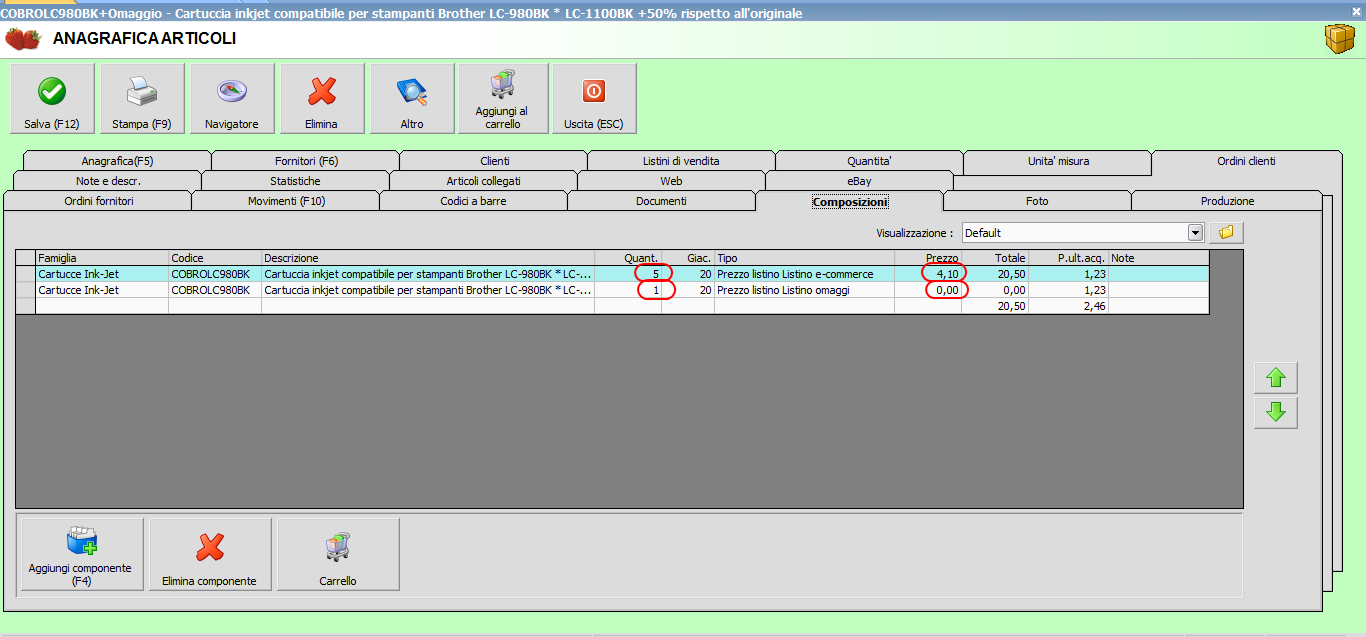Screen dimensions: 1366x637
Task: Go to the Articoli collegati tab
Action: [483, 181]
